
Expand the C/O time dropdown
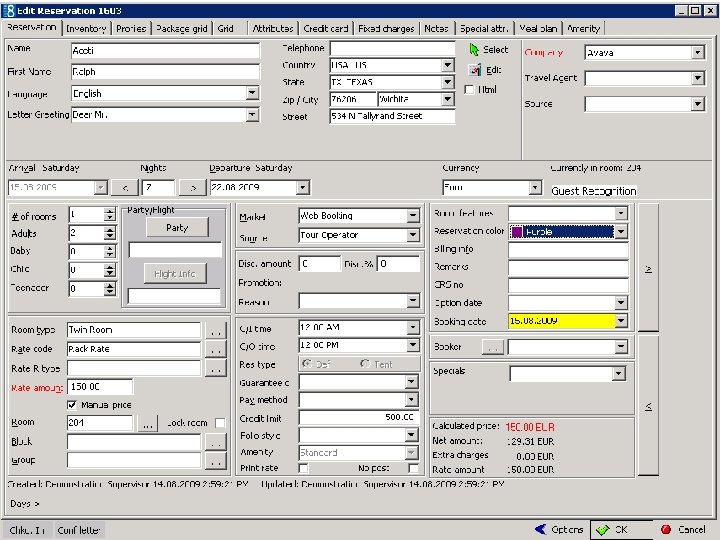coord(413,345)
